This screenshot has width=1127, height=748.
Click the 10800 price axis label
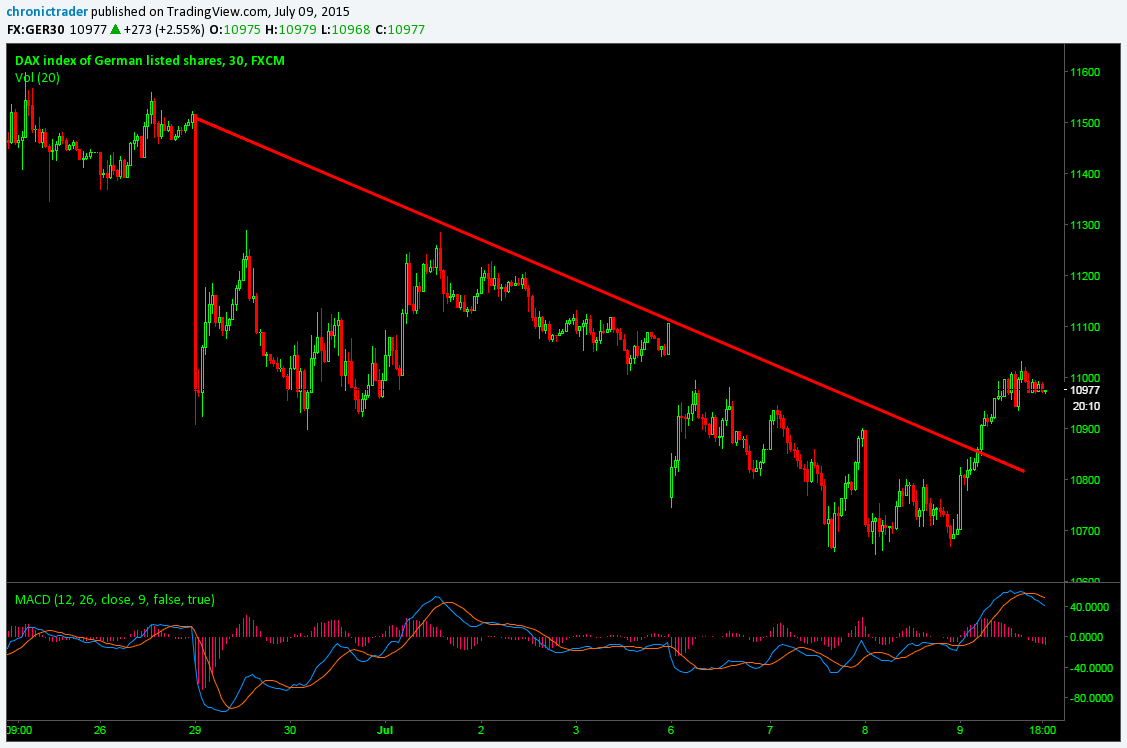click(1085, 480)
